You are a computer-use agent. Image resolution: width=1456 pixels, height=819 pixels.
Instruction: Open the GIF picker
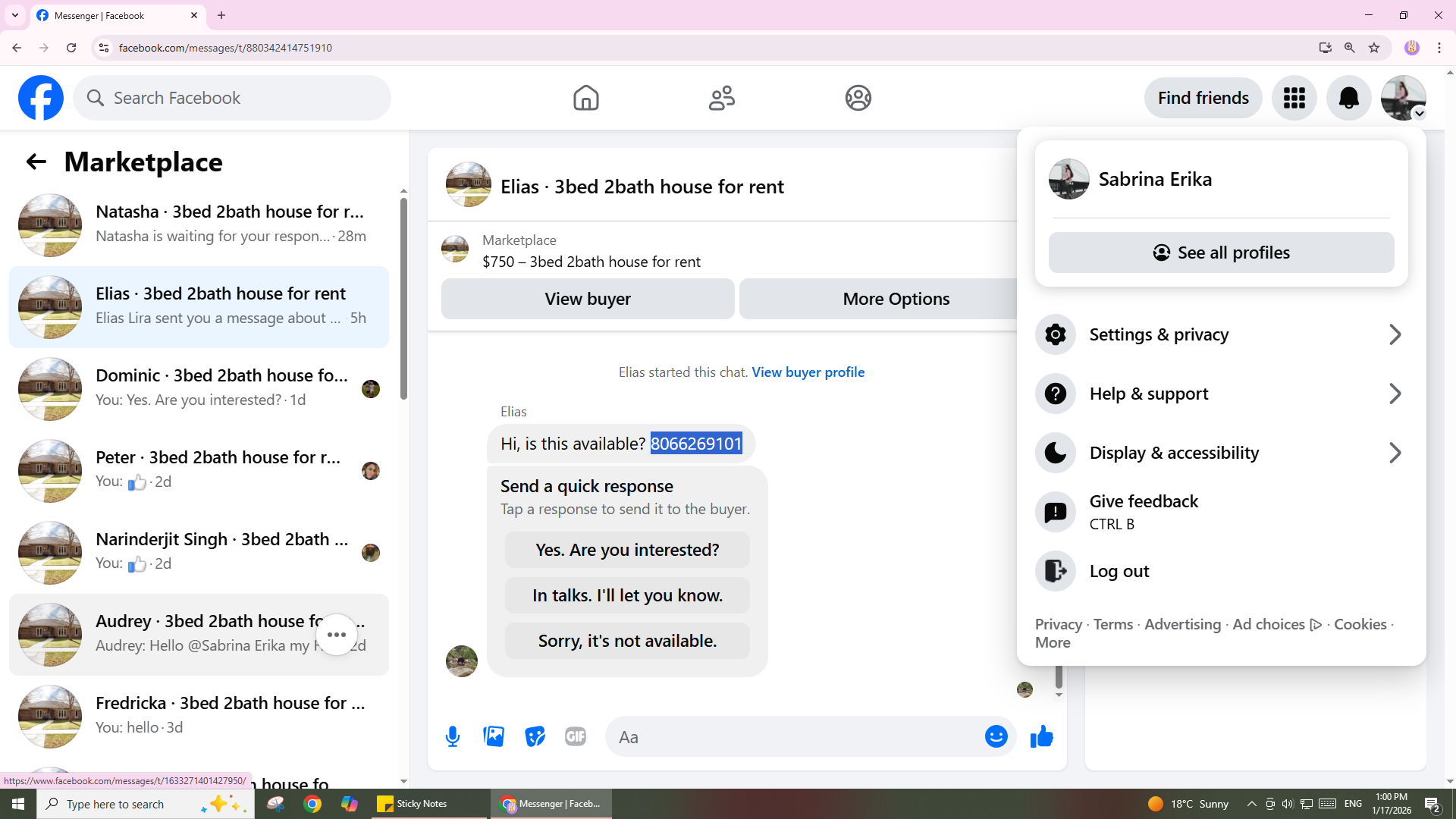(x=576, y=736)
